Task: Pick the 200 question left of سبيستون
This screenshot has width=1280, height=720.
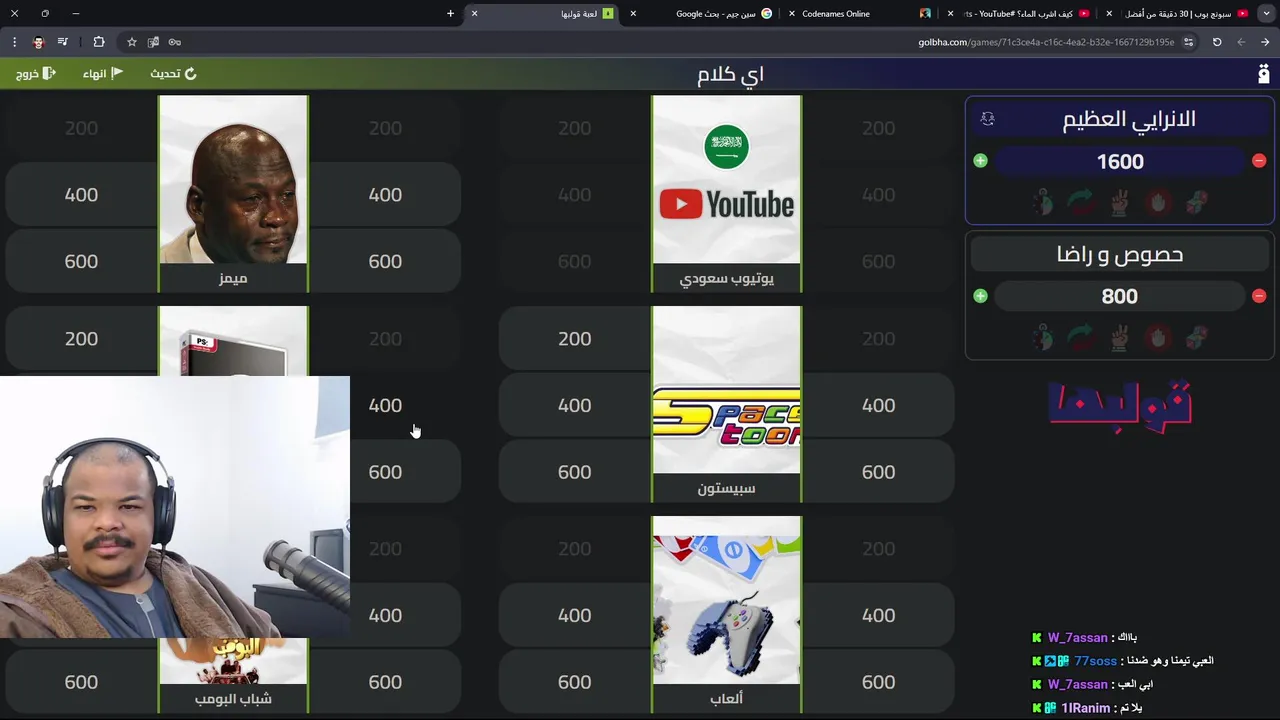Action: 574,339
